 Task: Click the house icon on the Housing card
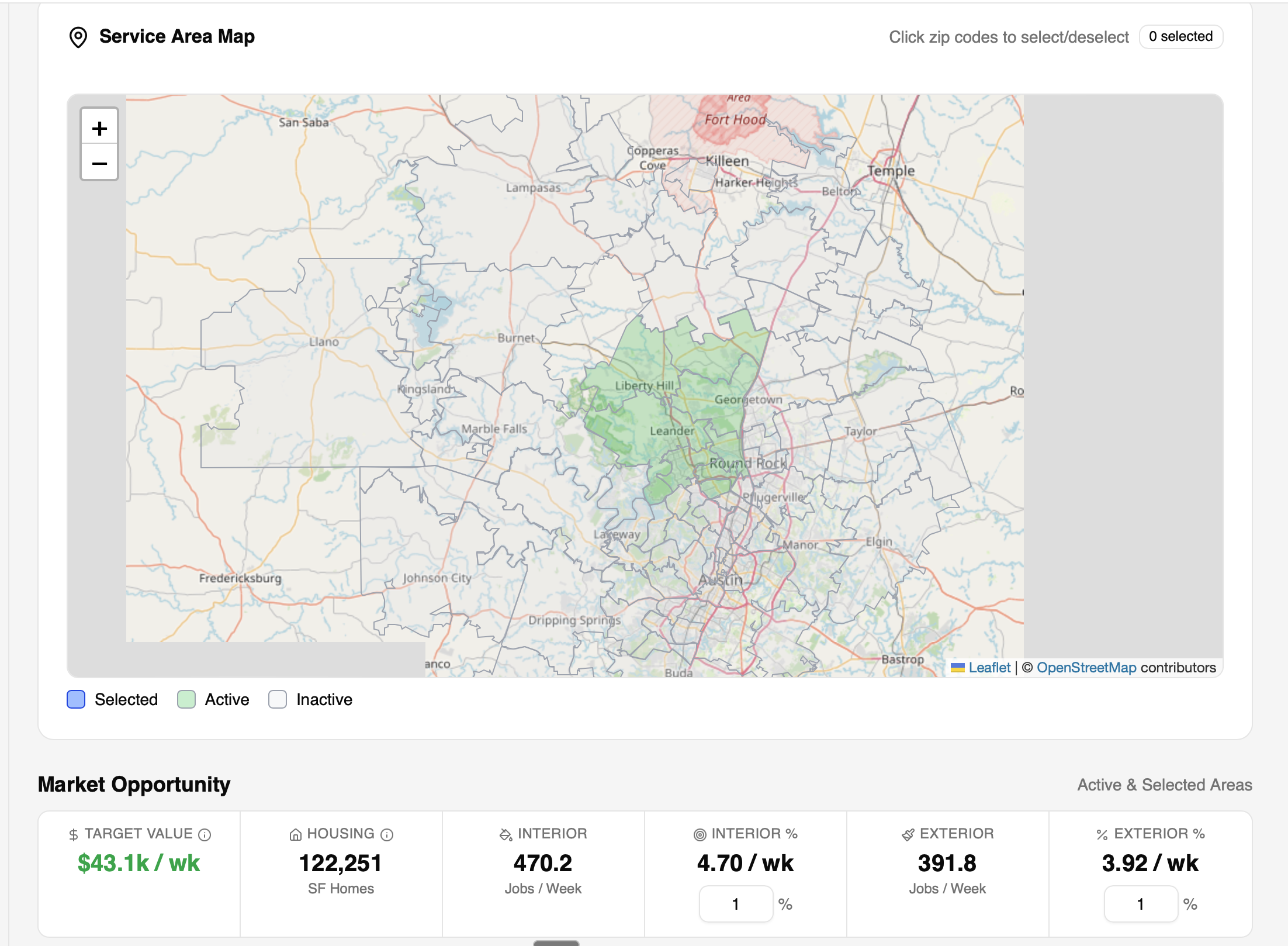point(295,834)
